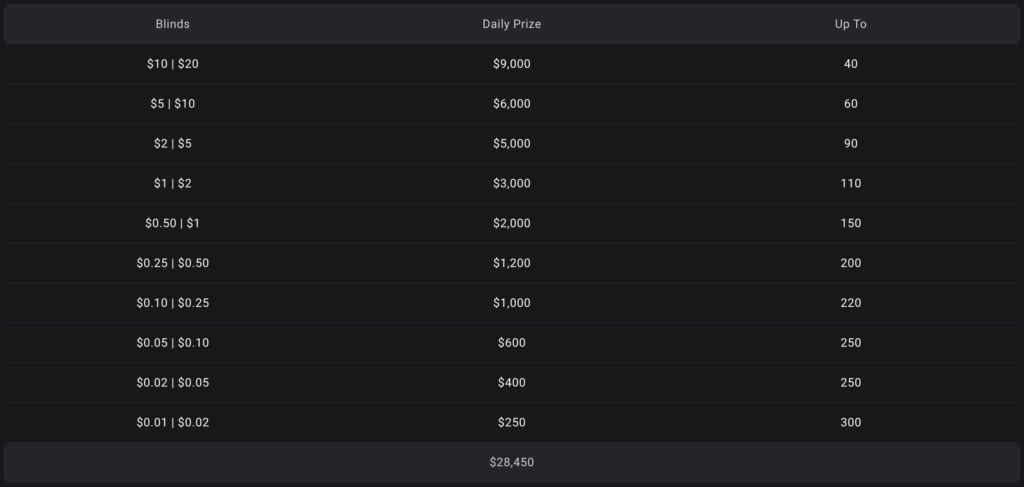Select the $0.50 | $1 blinds cell
The image size is (1024, 487).
173,223
